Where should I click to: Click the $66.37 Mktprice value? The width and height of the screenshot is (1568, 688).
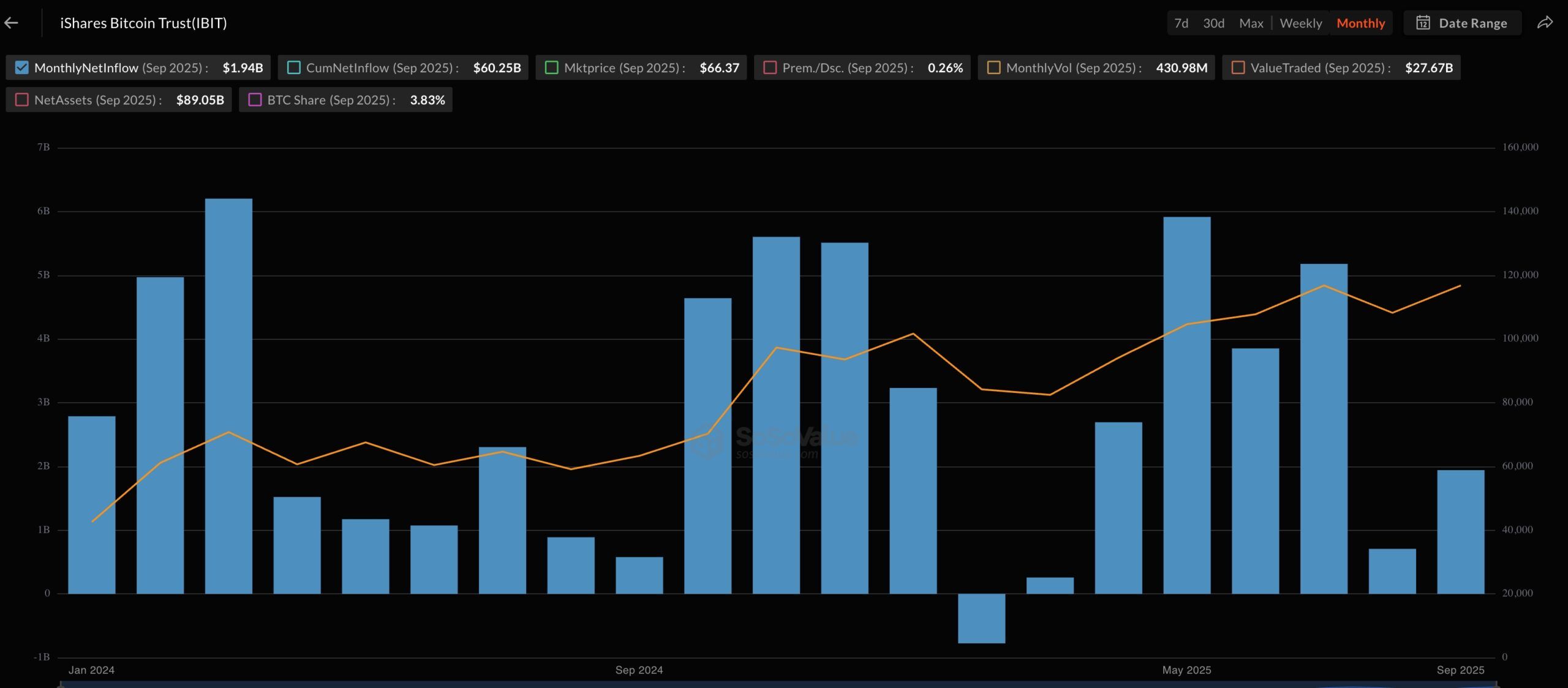tap(719, 67)
